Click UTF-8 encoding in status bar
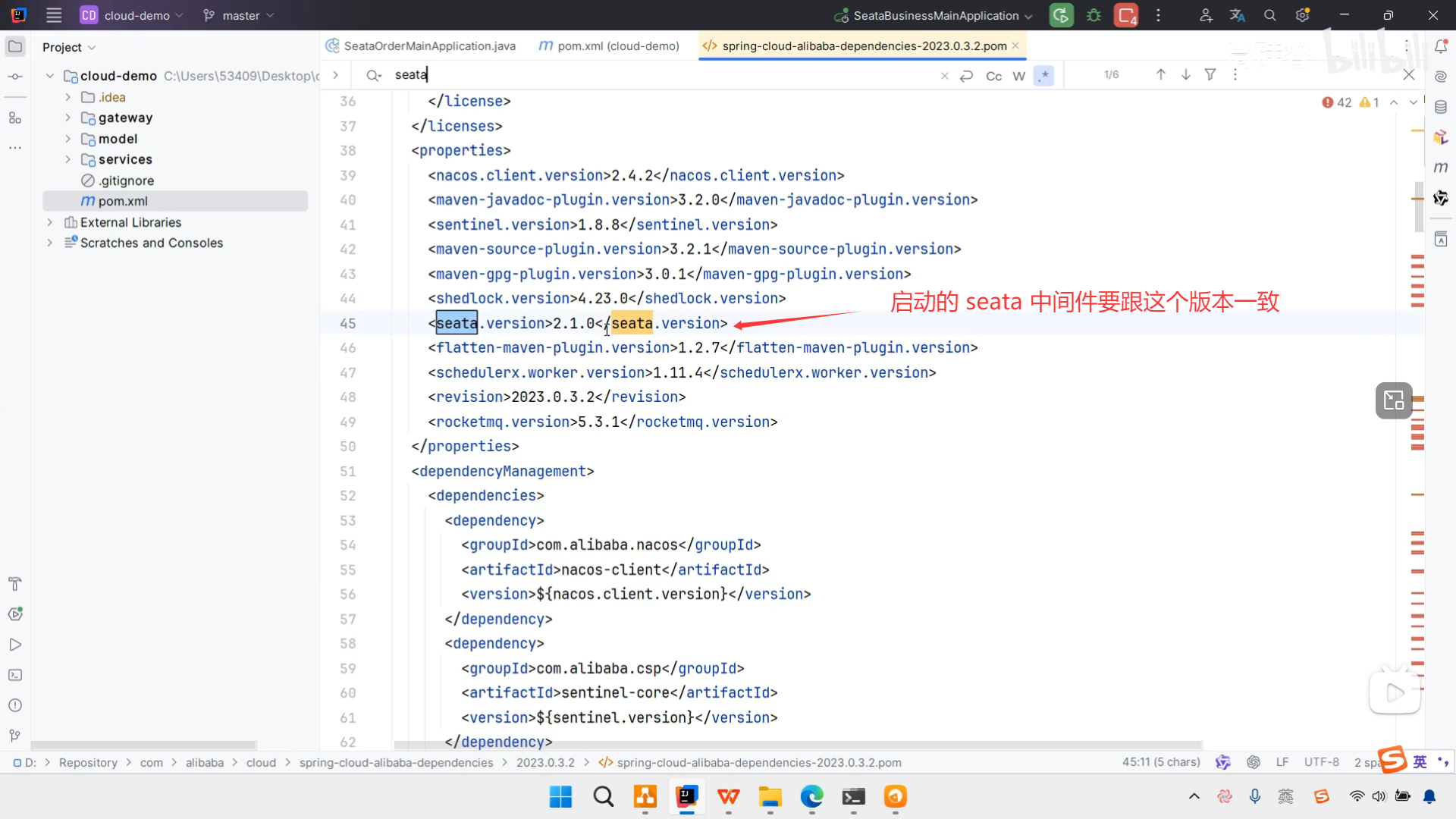Screen dimensions: 1456x819 (1321, 762)
